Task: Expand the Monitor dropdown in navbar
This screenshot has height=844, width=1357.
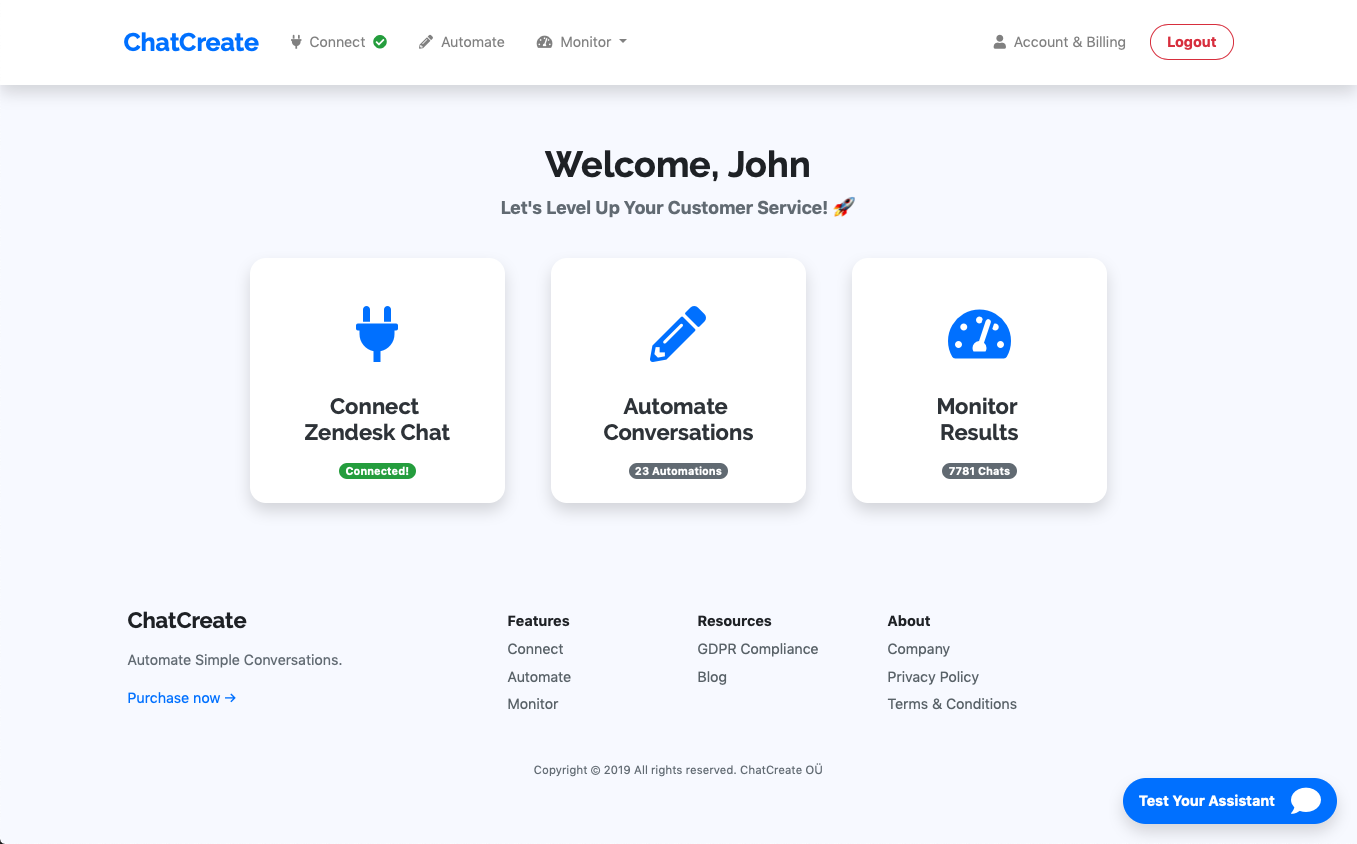Action: 584,42
